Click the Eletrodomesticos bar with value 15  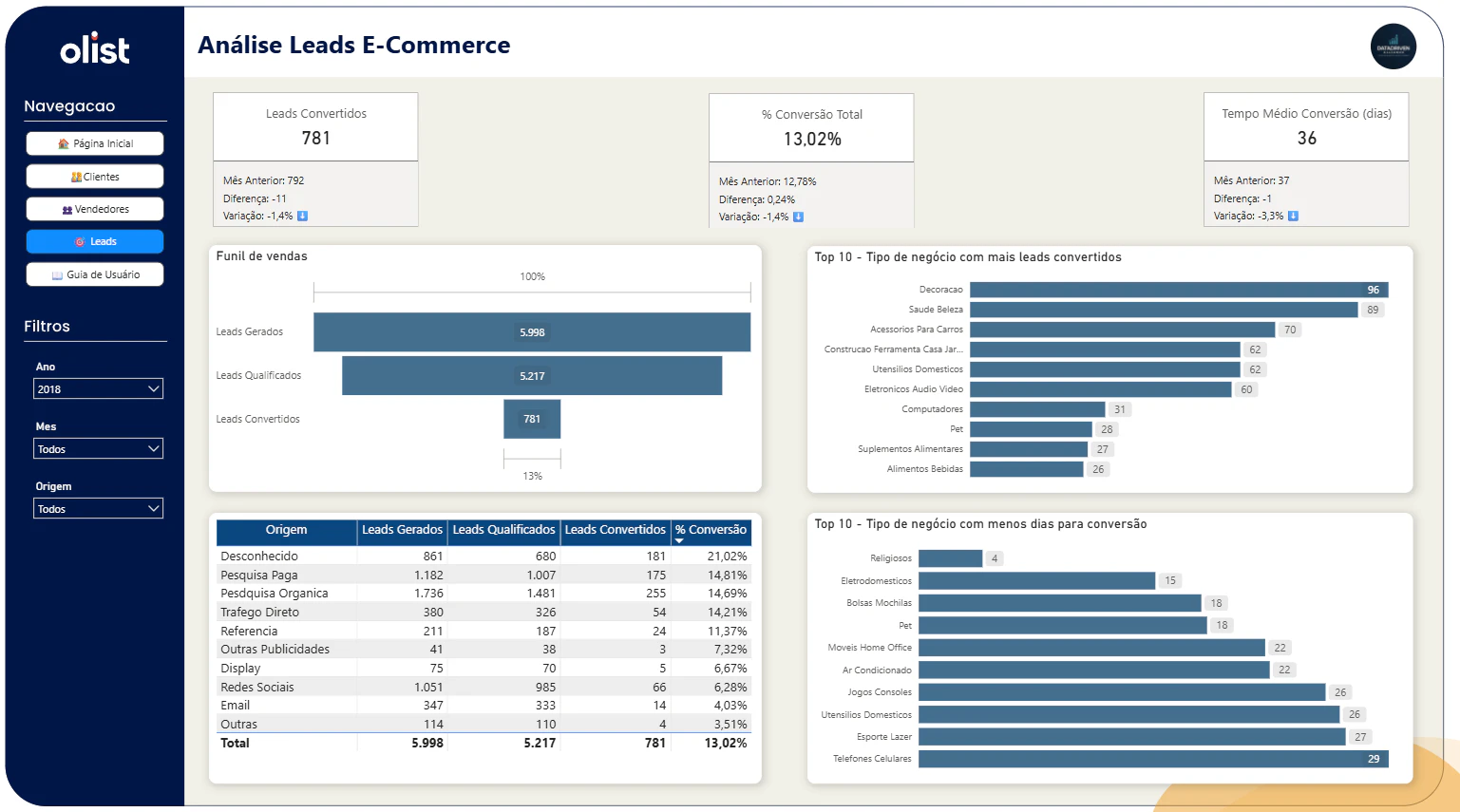click(x=1036, y=580)
